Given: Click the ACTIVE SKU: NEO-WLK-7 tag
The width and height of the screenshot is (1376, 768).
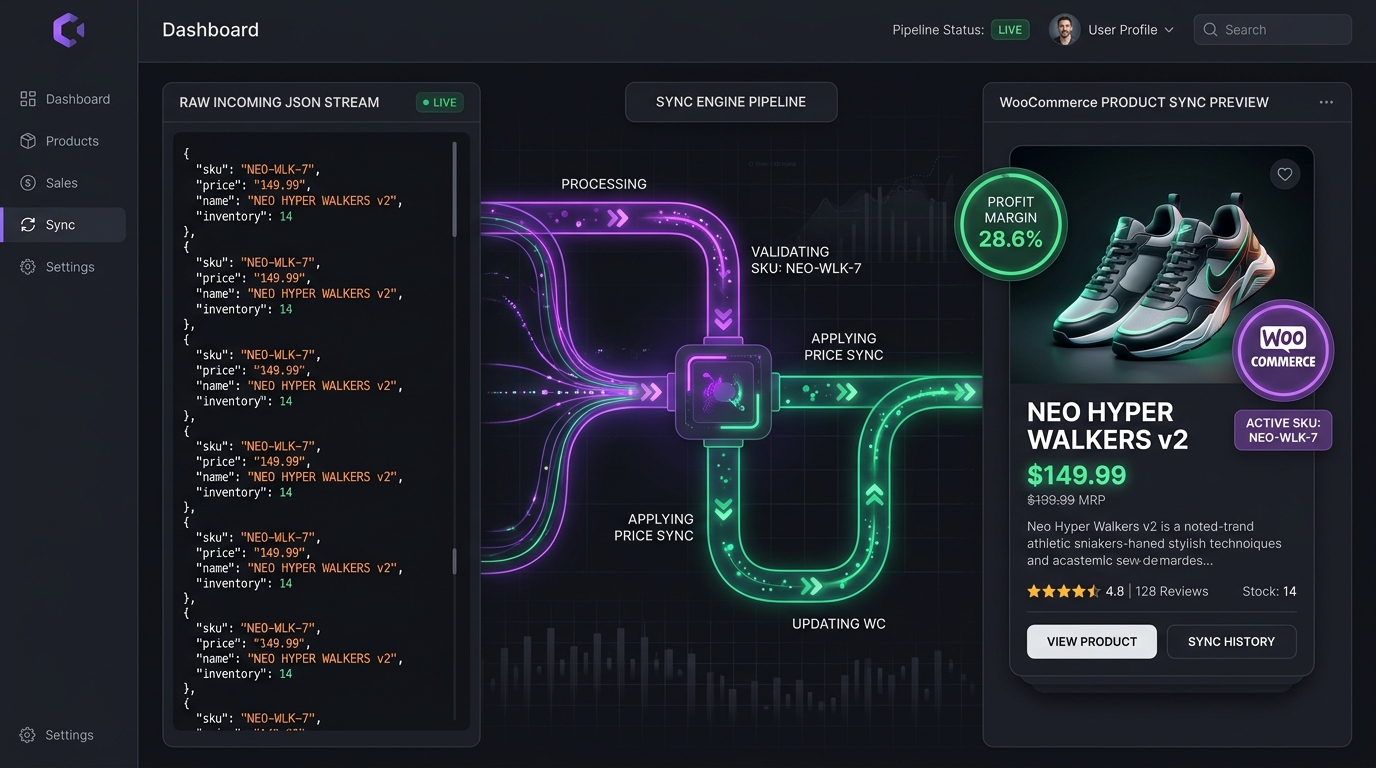Looking at the screenshot, I should coord(1283,430).
